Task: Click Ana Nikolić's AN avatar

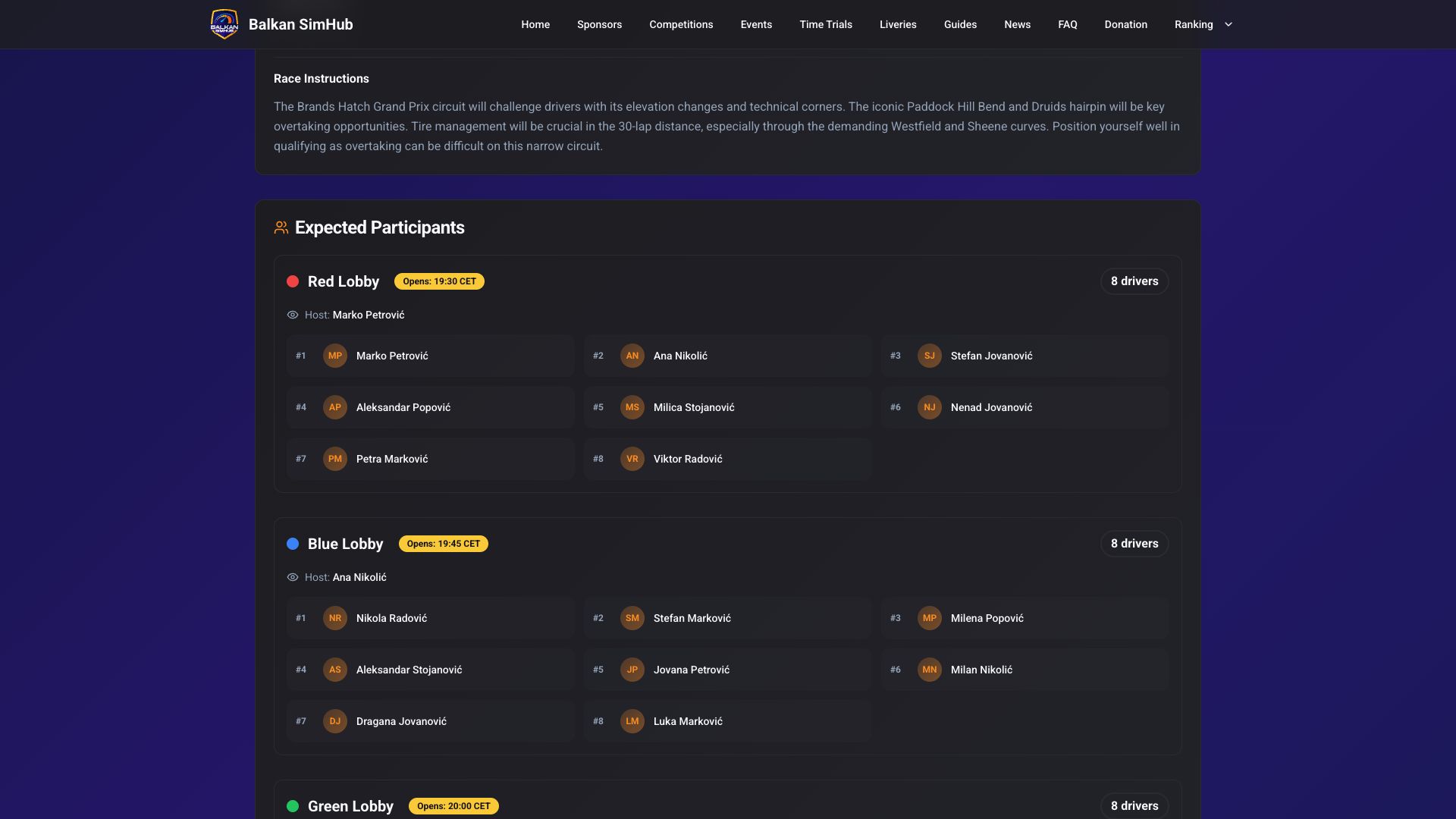Action: click(632, 356)
